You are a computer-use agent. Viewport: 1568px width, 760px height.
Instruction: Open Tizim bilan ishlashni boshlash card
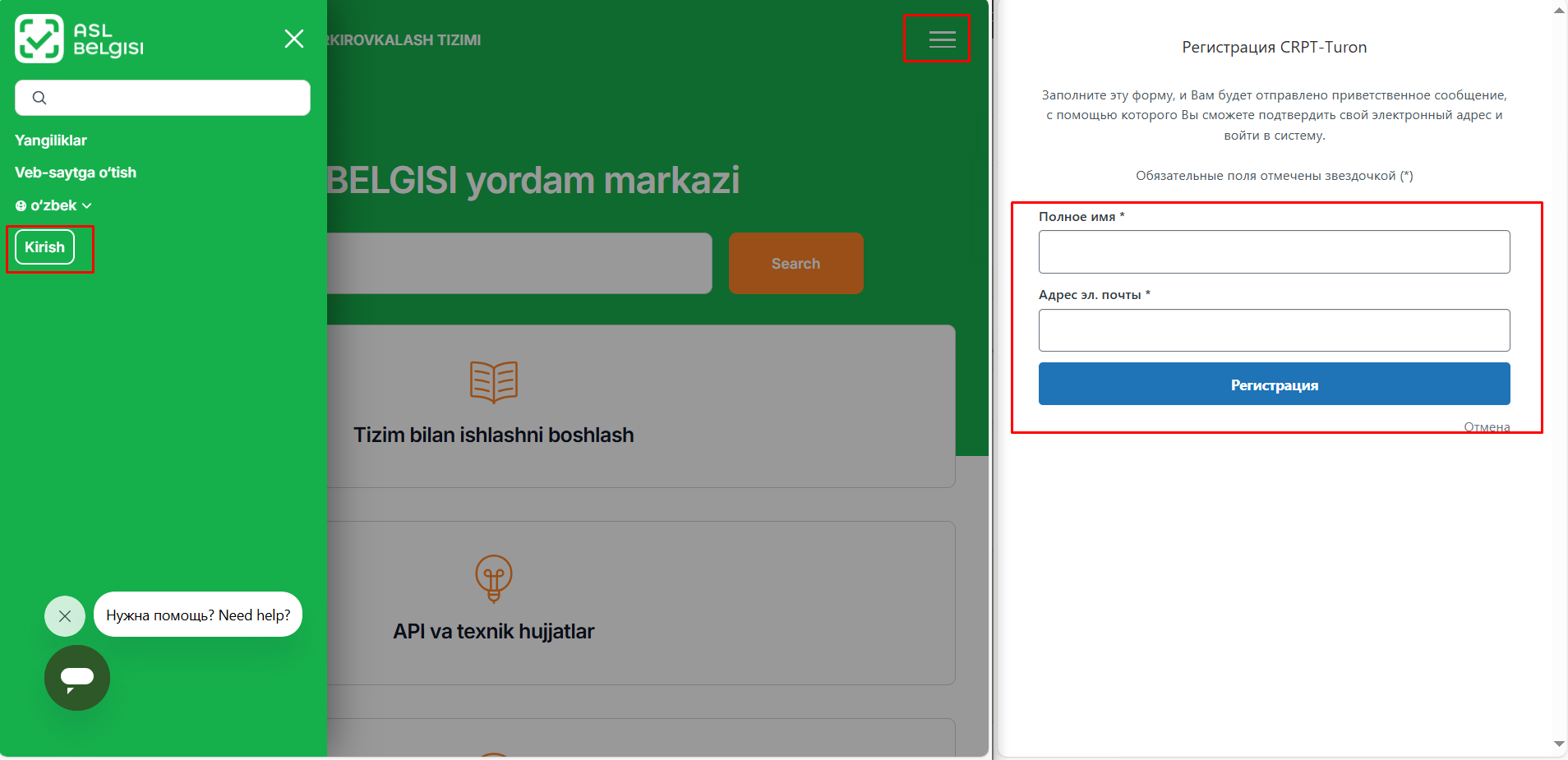(641, 406)
